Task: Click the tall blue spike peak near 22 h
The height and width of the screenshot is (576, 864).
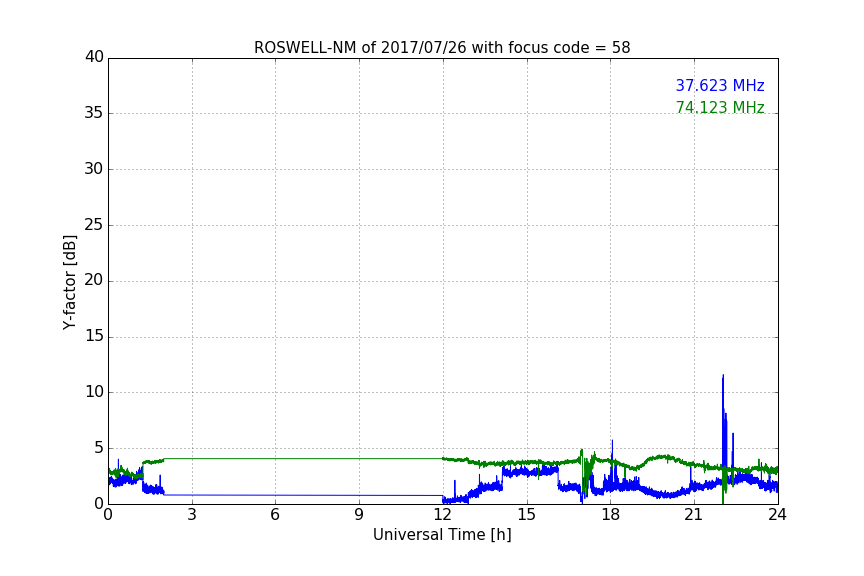Action: click(x=723, y=376)
